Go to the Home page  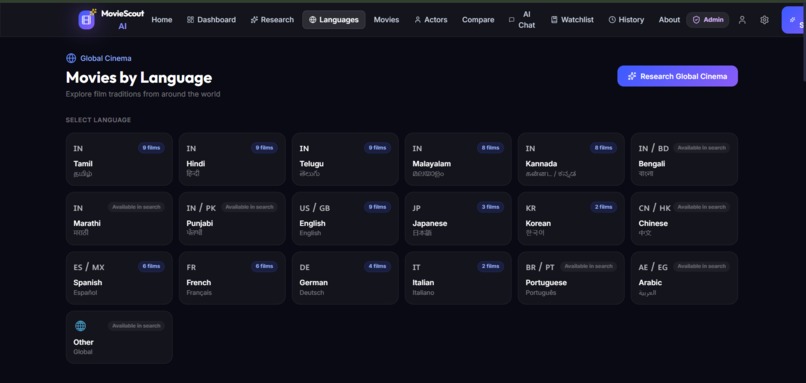162,20
